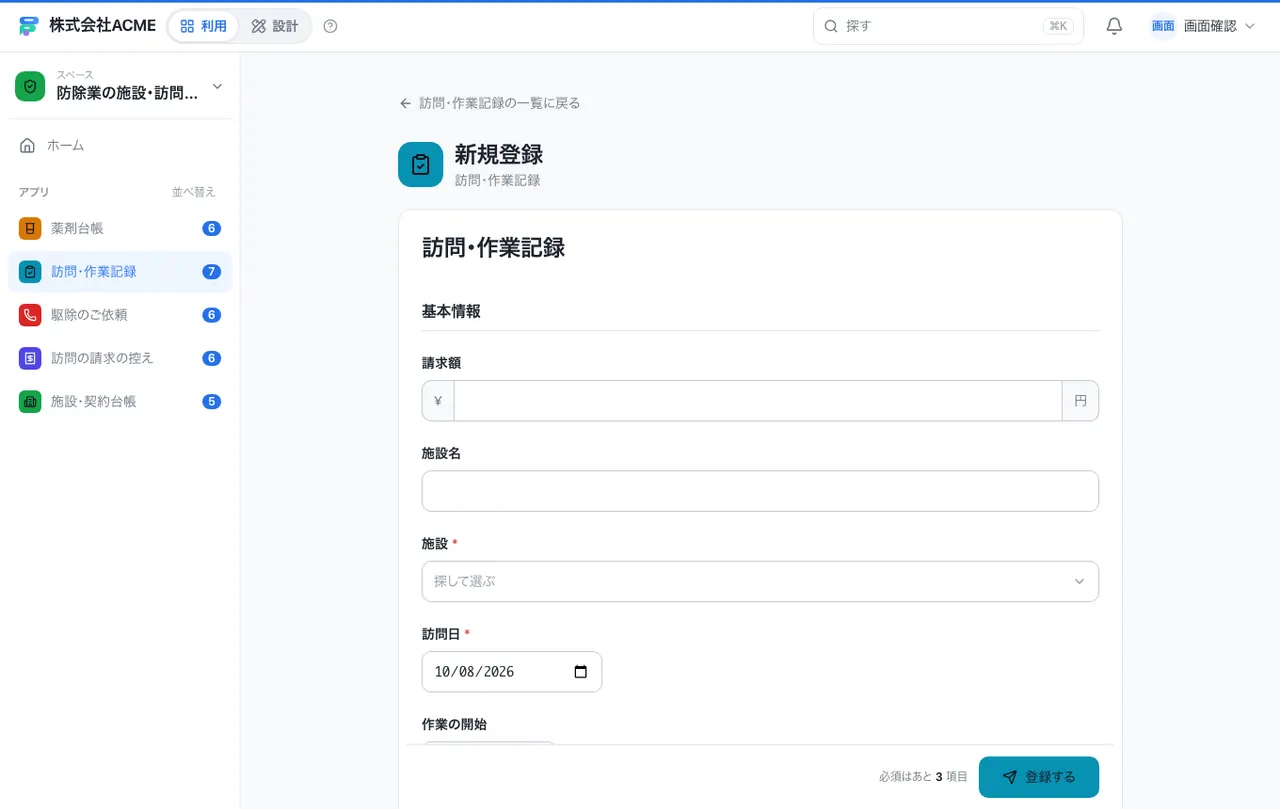Click the 7 badge on 訪問・作業記録
This screenshot has width=1280, height=809.
click(x=211, y=271)
